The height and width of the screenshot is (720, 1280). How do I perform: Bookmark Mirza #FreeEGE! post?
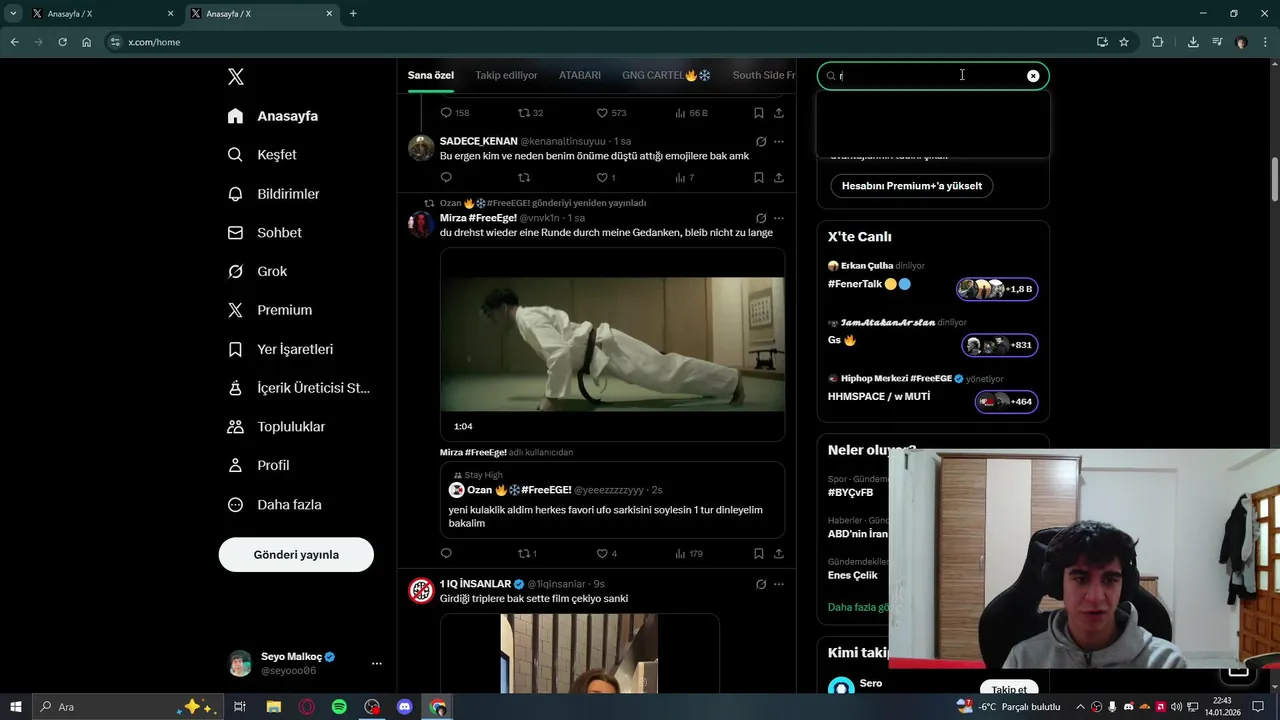759,554
